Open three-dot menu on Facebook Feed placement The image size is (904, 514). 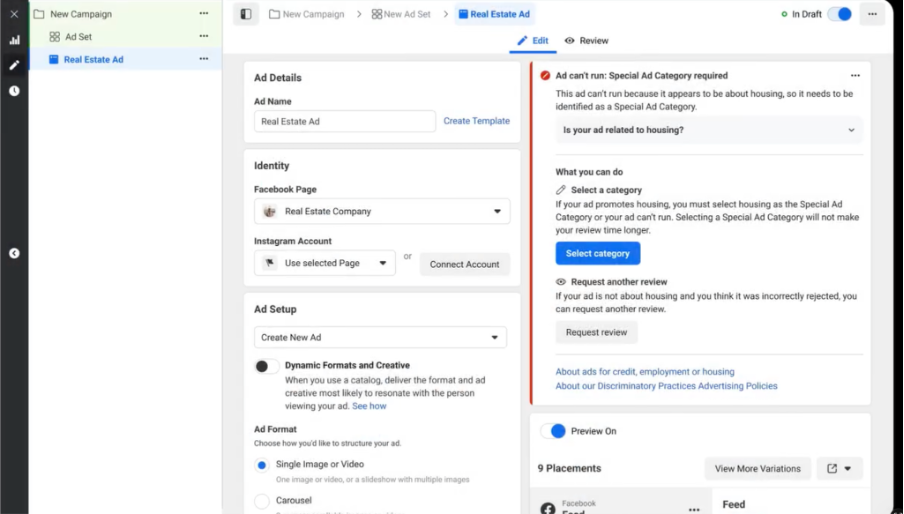(x=694, y=509)
